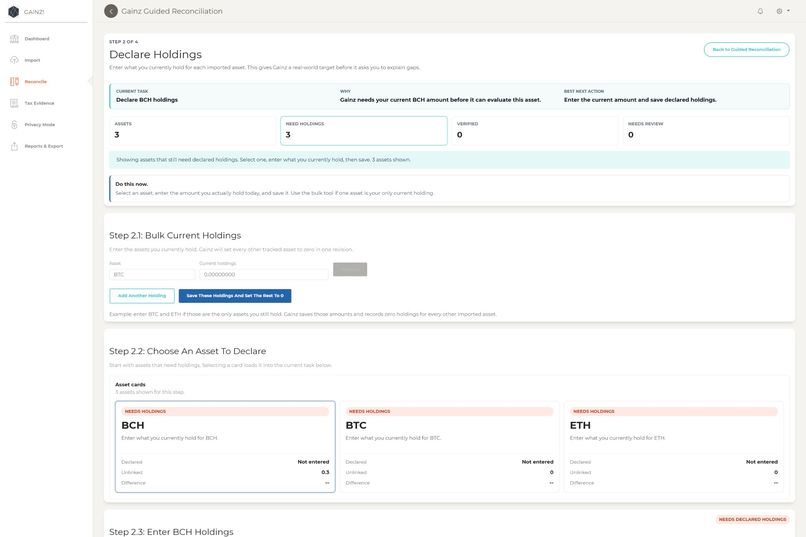Click 'Step 2.3: Enter BCH Holdings' heading
Screen dimensions: 806x537
[171, 531]
